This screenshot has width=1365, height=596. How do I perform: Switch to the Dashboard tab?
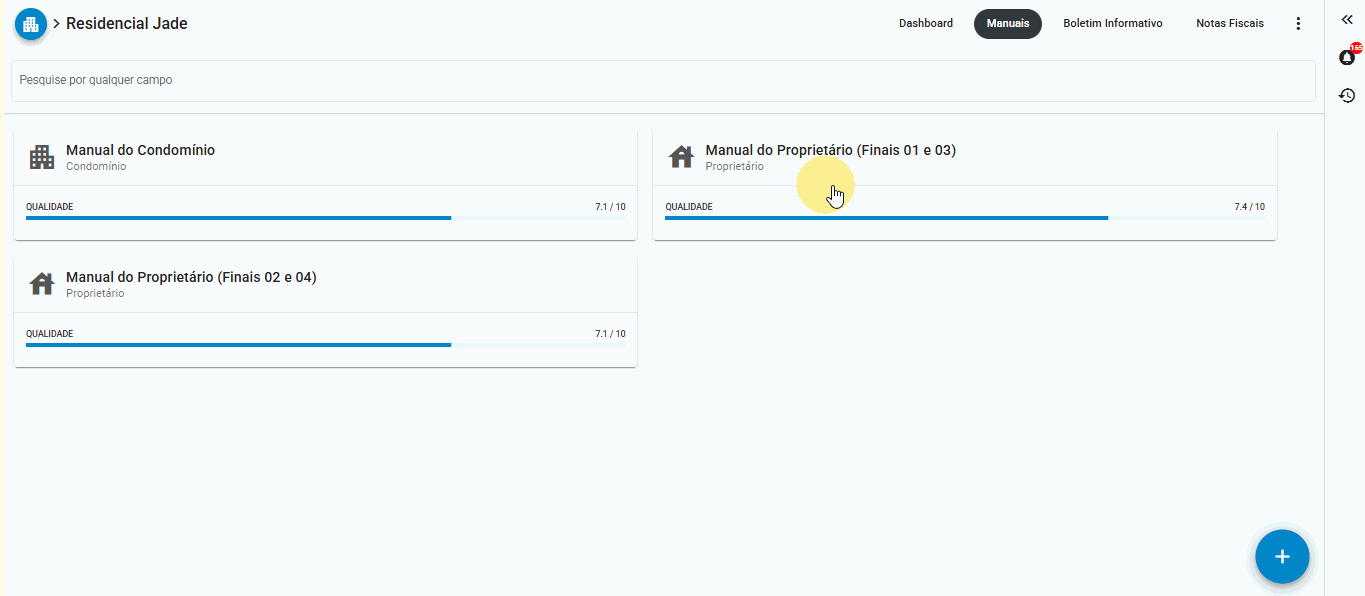point(925,24)
